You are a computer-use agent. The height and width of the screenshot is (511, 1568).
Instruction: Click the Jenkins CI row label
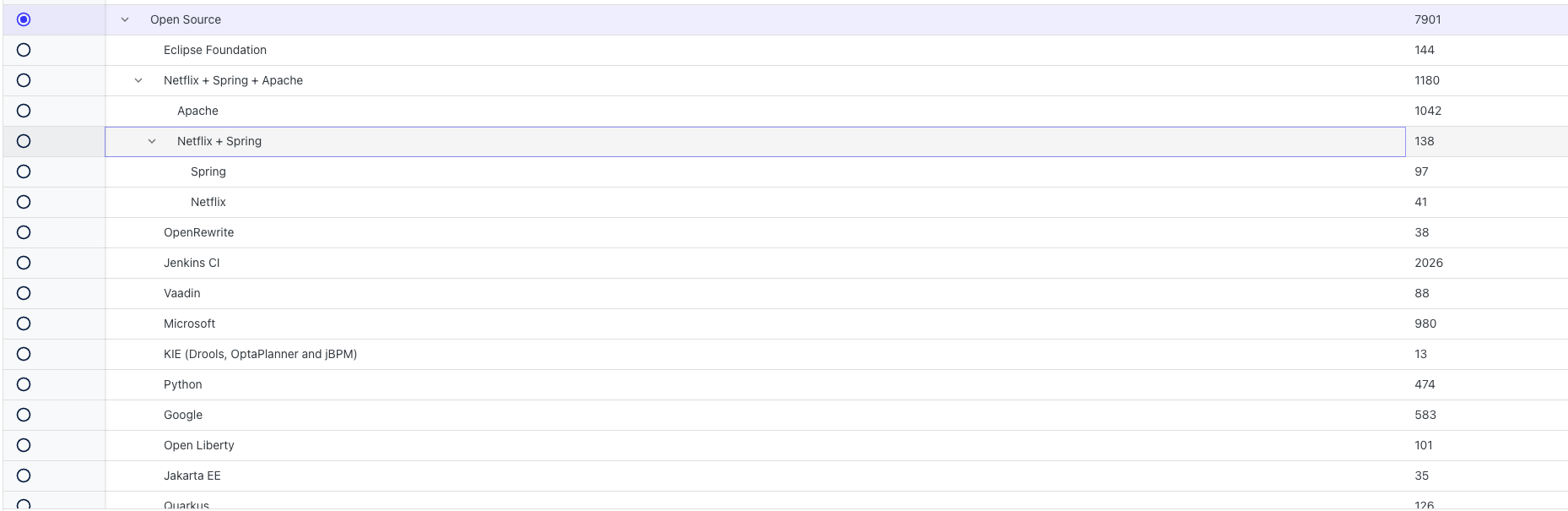pyautogui.click(x=192, y=263)
